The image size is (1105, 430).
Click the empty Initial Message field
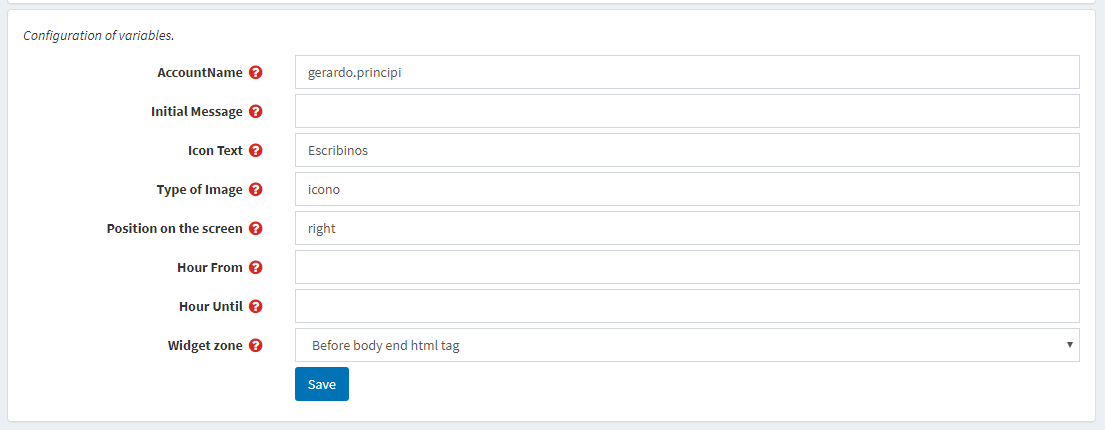pos(687,111)
